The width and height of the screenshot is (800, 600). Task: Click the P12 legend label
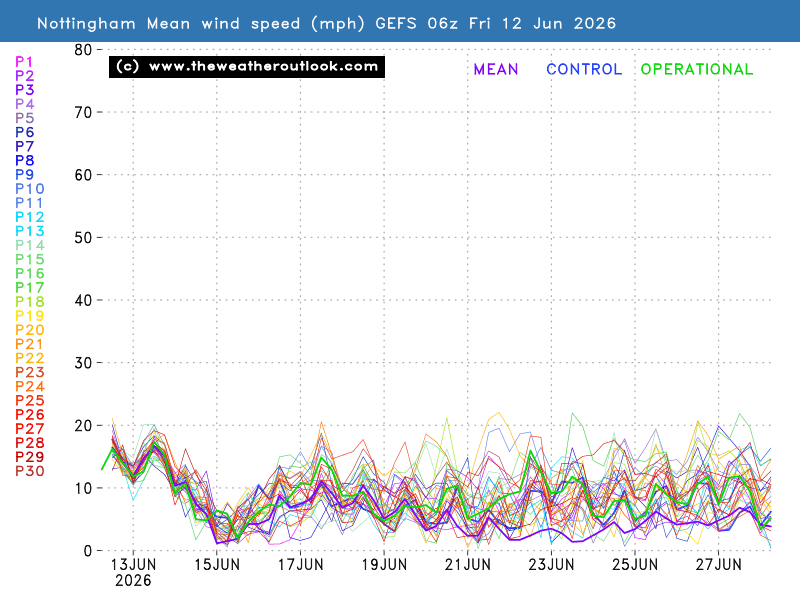click(x=30, y=217)
